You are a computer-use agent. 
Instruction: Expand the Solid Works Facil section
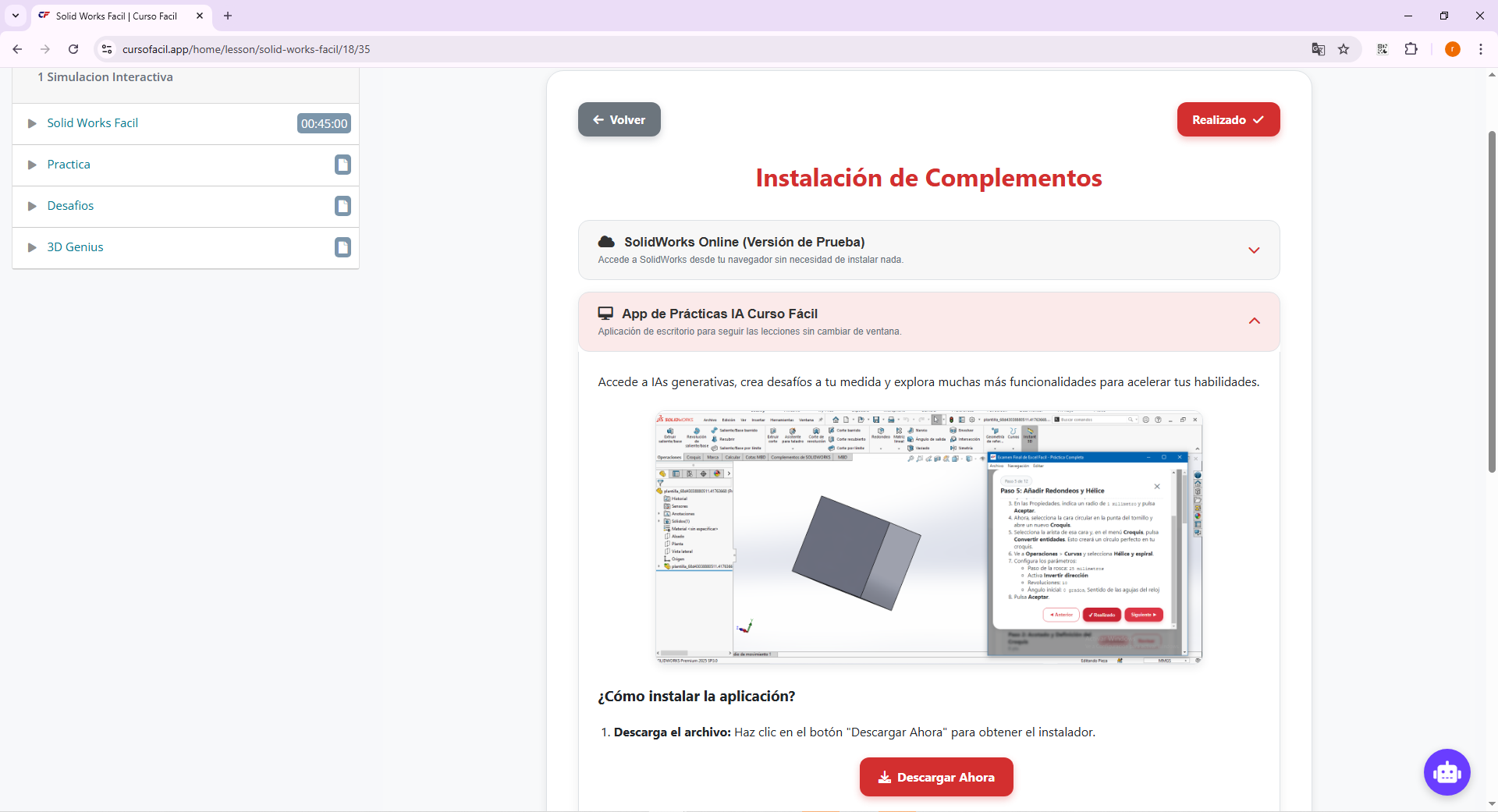(32, 123)
